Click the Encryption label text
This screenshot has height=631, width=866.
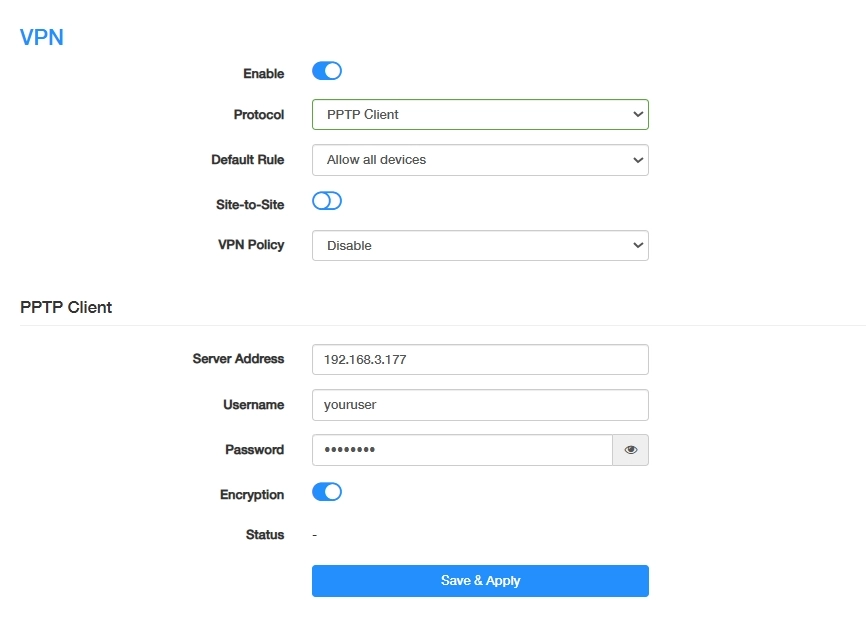pyautogui.click(x=252, y=495)
